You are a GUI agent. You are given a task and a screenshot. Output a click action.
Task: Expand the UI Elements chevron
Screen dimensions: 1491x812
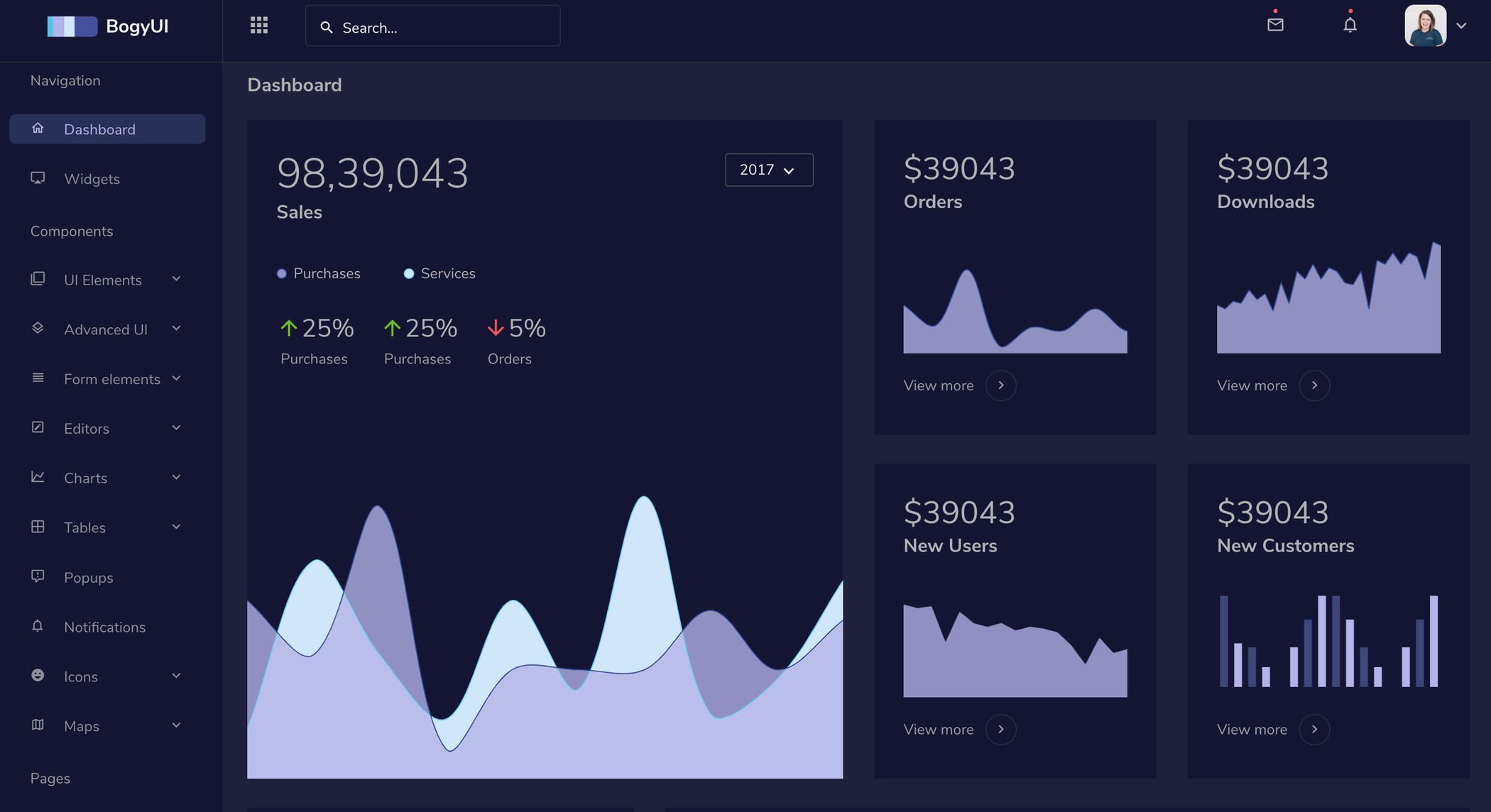tap(176, 279)
